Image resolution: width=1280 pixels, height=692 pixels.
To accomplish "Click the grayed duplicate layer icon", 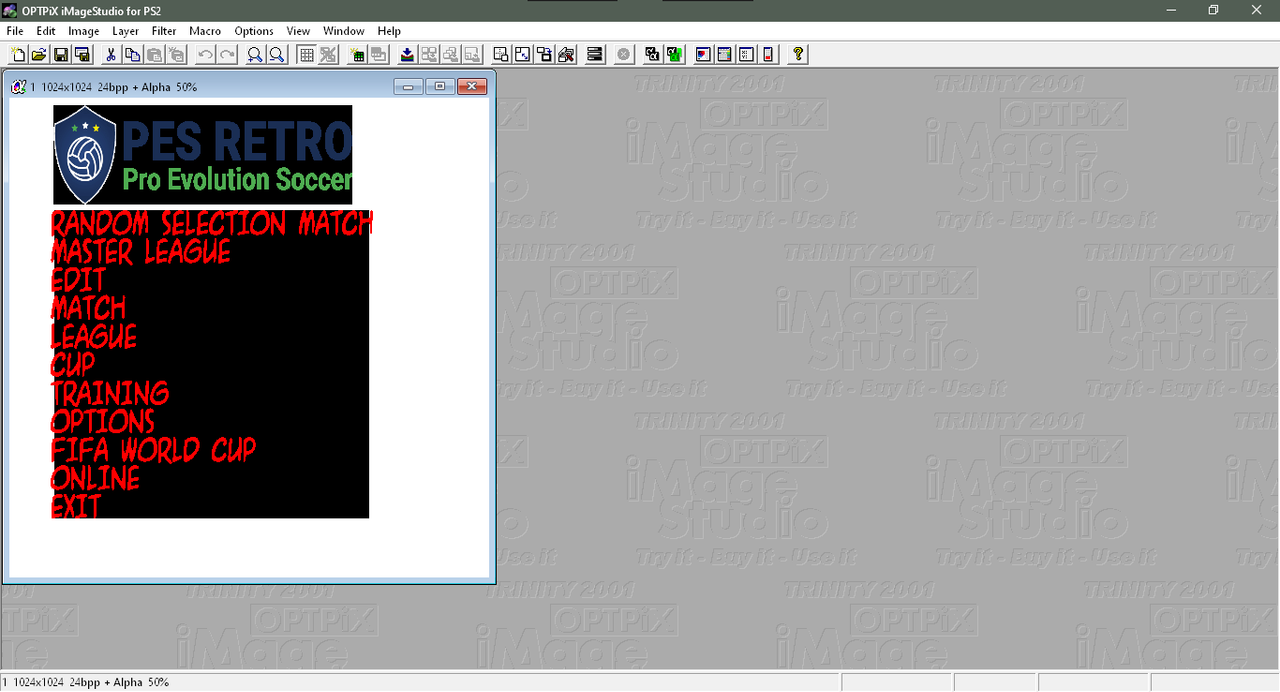I will [379, 55].
